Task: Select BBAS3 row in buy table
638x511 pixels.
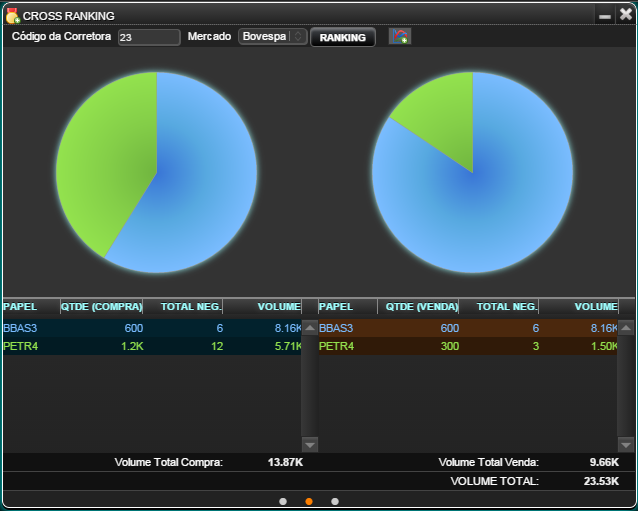Action: 152,328
